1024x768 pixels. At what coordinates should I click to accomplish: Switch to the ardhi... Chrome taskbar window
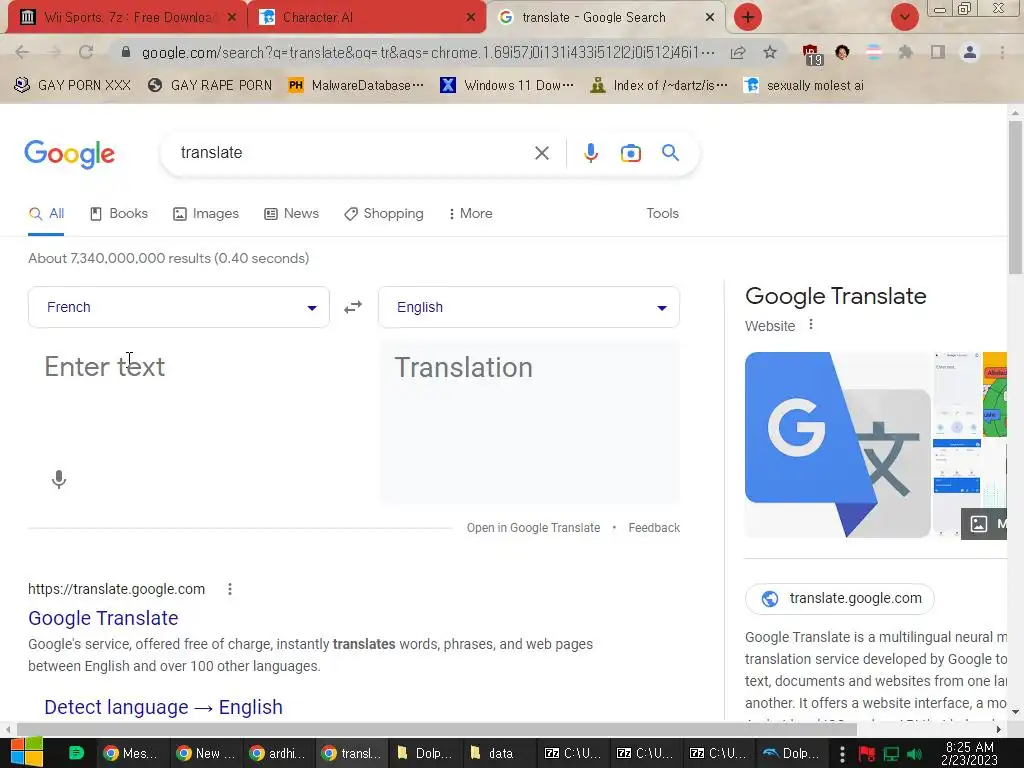278,753
